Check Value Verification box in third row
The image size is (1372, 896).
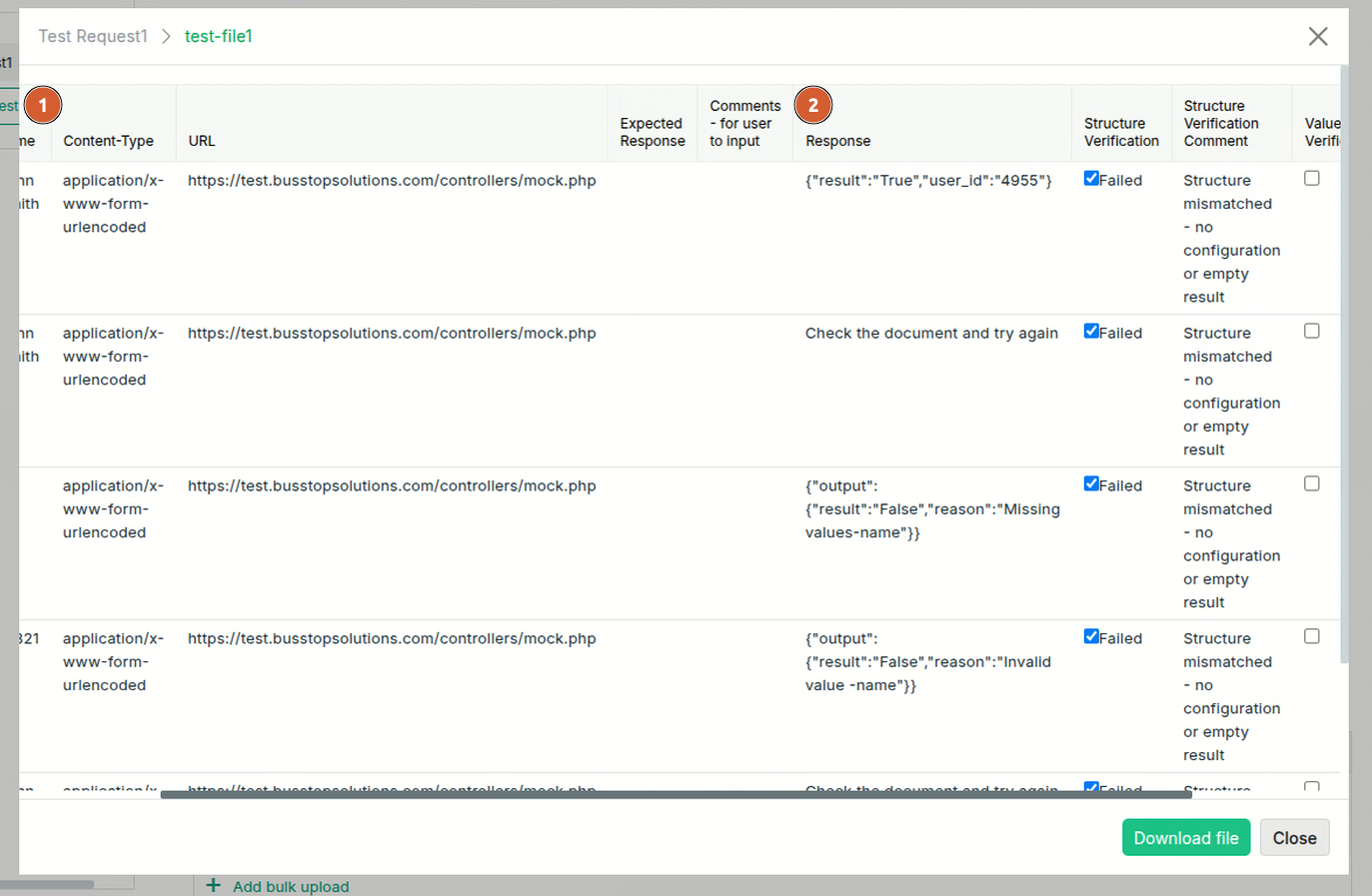1312,484
